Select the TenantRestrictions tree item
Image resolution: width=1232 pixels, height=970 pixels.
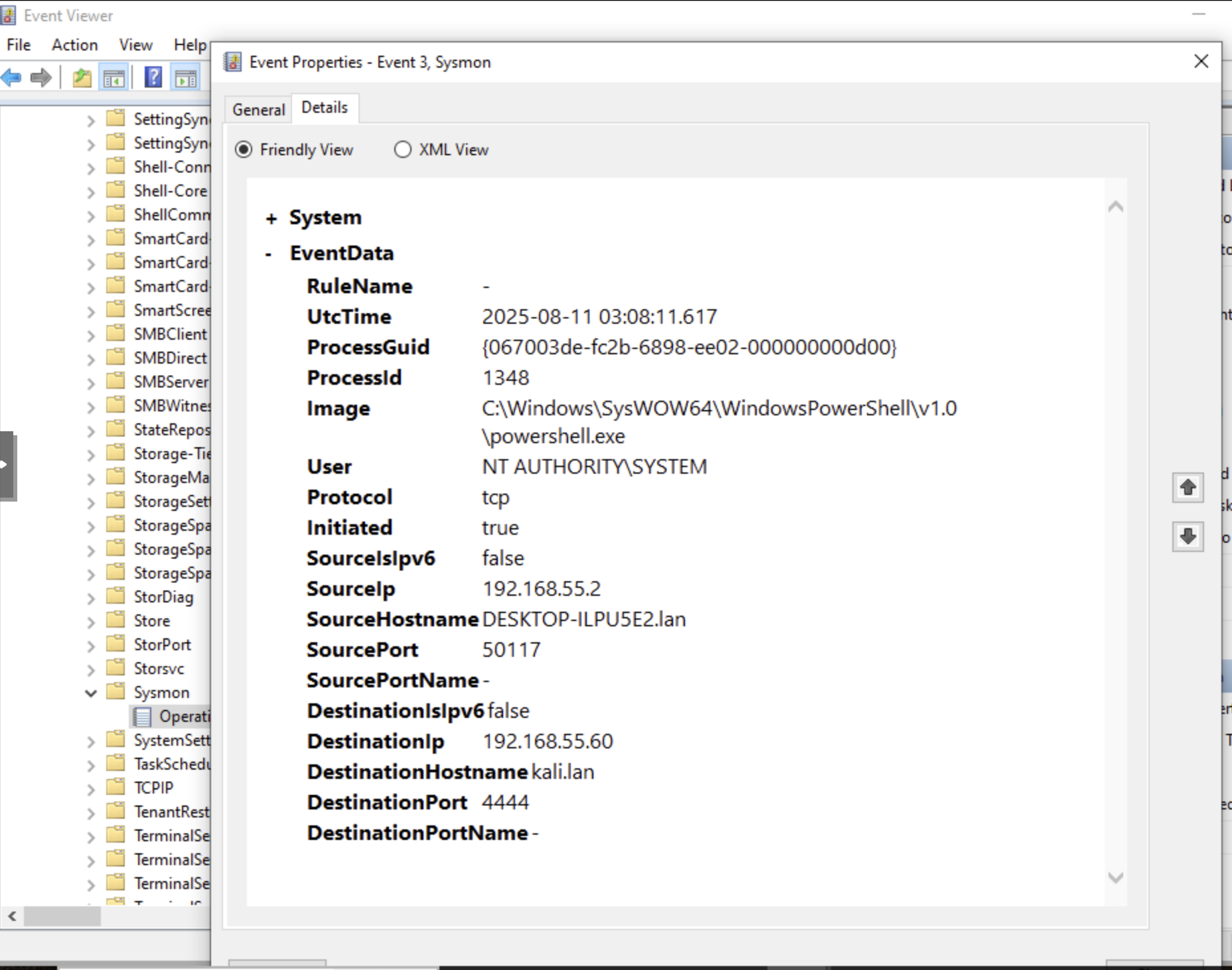[171, 811]
